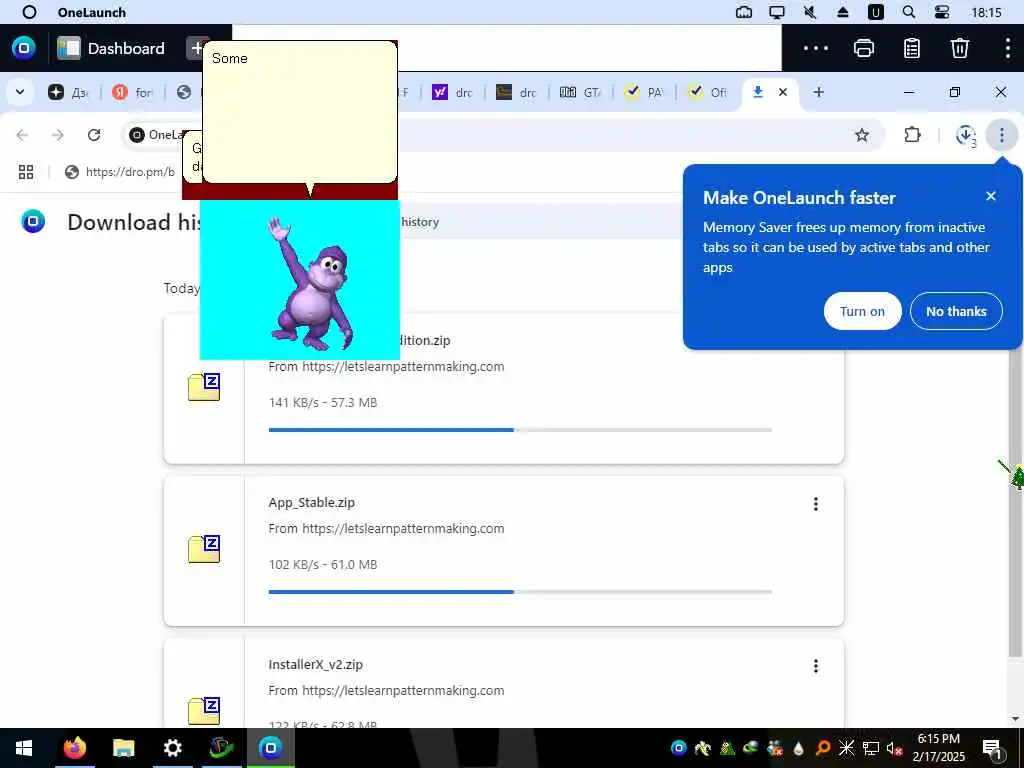Bookmark this page with the star
This screenshot has width=1024, height=768.
(862, 135)
